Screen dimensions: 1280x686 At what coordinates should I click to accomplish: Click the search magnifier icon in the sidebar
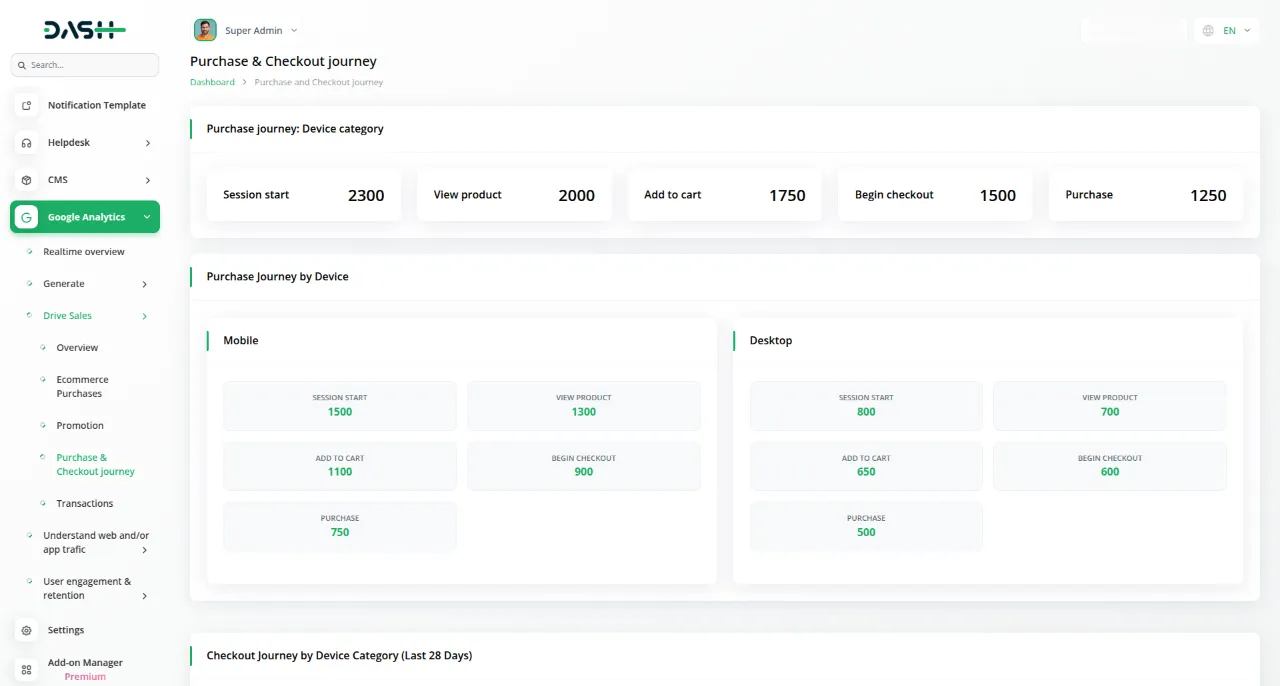point(22,64)
